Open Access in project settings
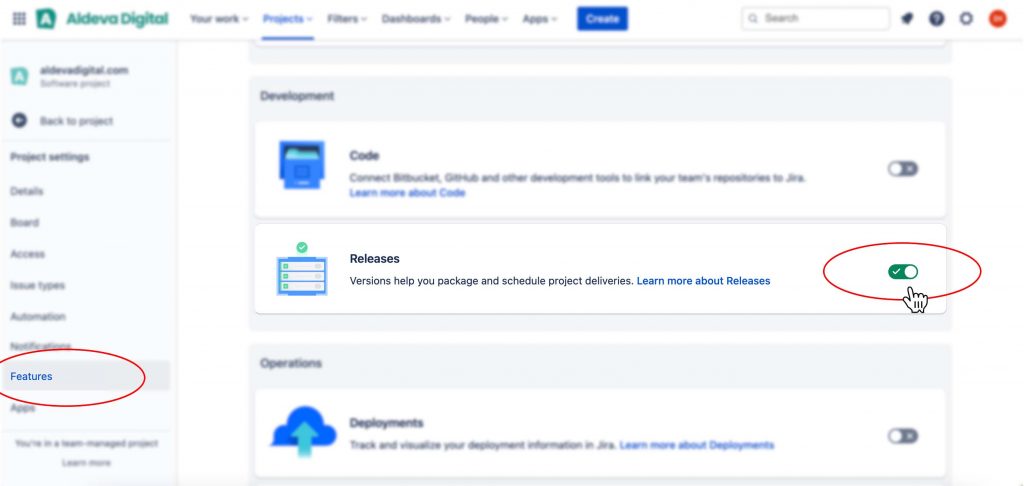Viewport: 1024px width, 486px height. pyautogui.click(x=27, y=254)
